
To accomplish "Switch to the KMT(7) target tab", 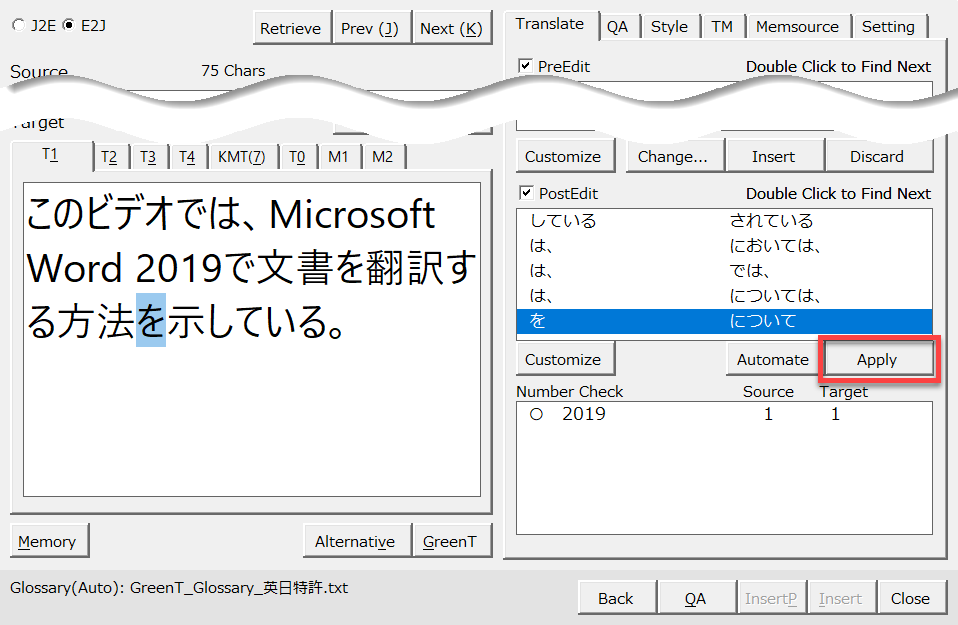I will (x=241, y=157).
